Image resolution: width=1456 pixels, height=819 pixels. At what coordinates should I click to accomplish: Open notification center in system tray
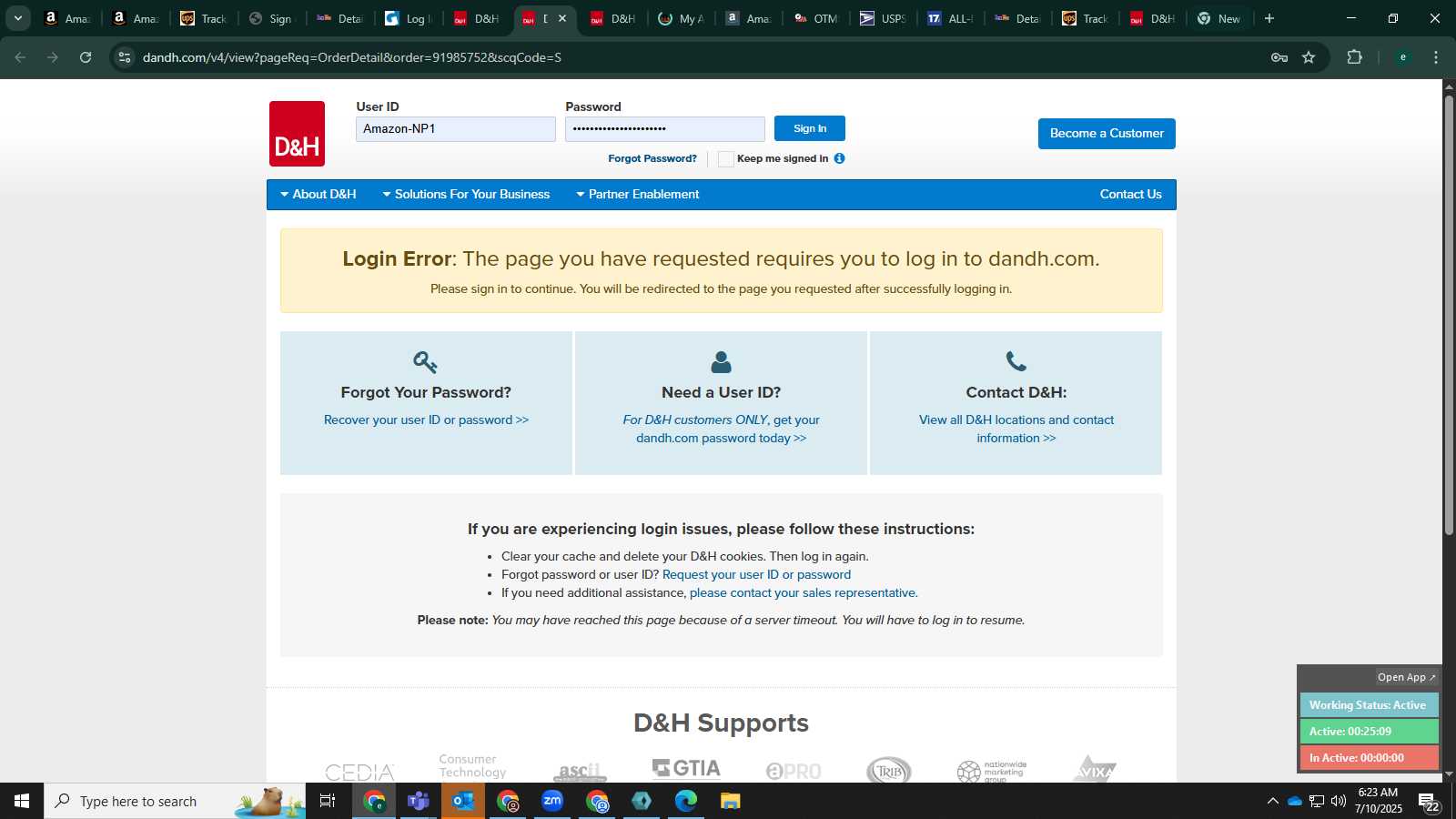coord(1429,802)
